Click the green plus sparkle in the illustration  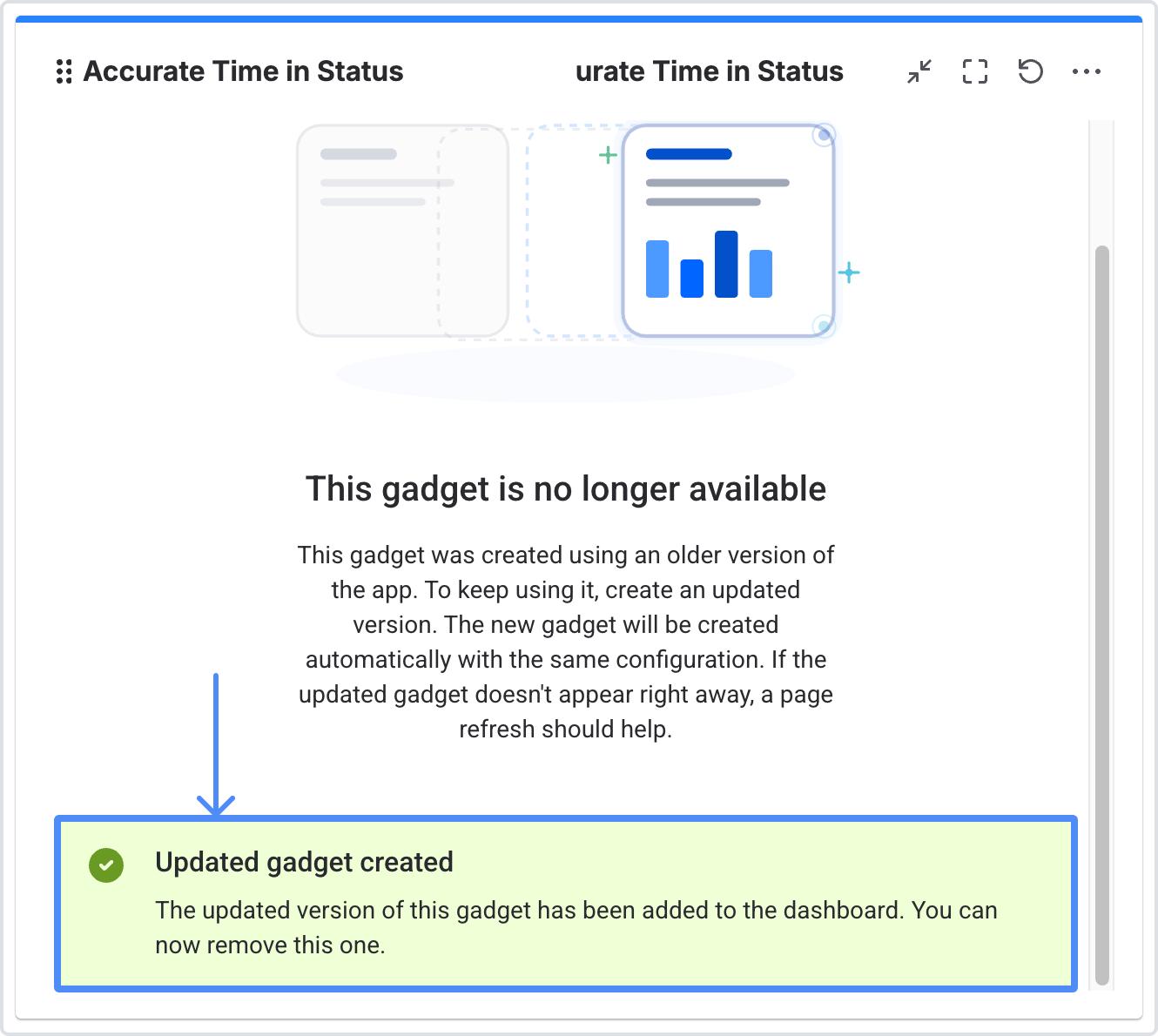608,156
